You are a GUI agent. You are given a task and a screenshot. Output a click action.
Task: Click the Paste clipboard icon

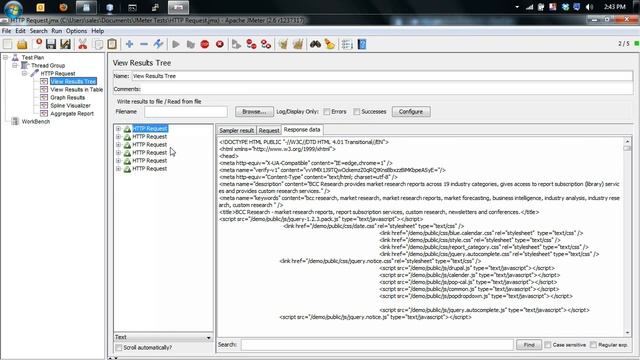(x=112, y=44)
